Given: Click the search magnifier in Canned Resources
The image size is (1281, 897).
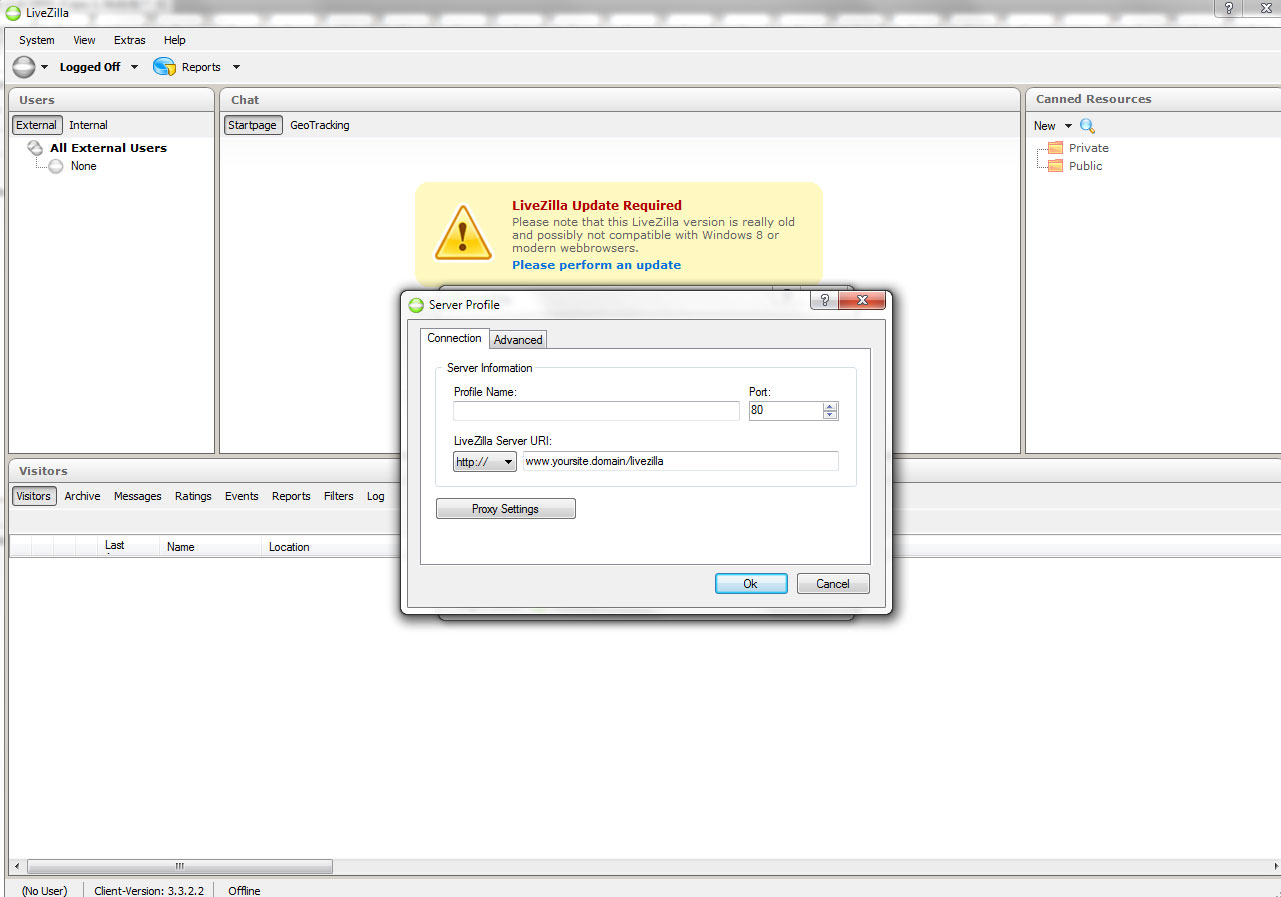Looking at the screenshot, I should point(1088,126).
